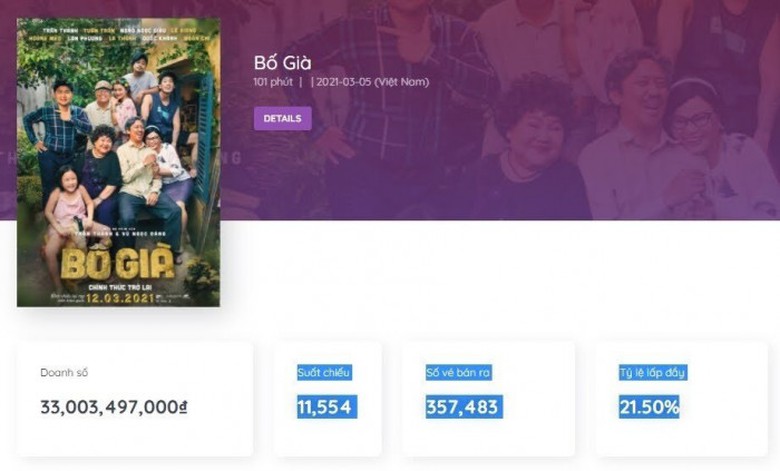Click the Doanh số label
The width and height of the screenshot is (780, 471).
pos(64,373)
